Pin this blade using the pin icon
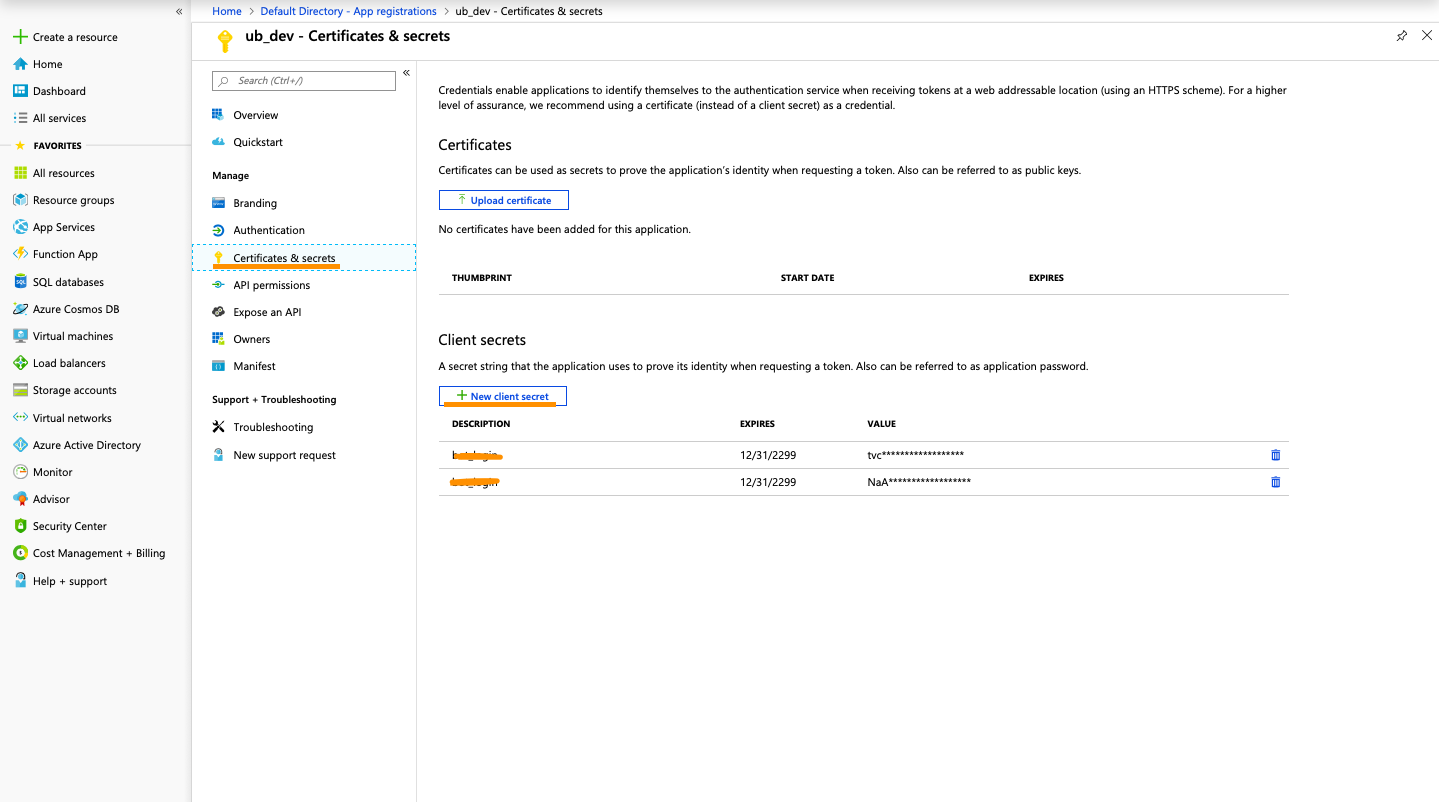1439x802 pixels. click(x=1401, y=36)
